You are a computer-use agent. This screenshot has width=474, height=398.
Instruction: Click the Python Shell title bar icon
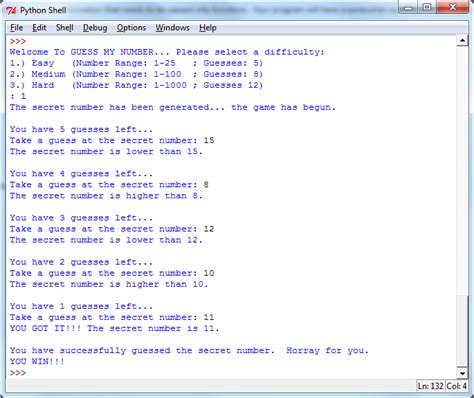pos(11,10)
